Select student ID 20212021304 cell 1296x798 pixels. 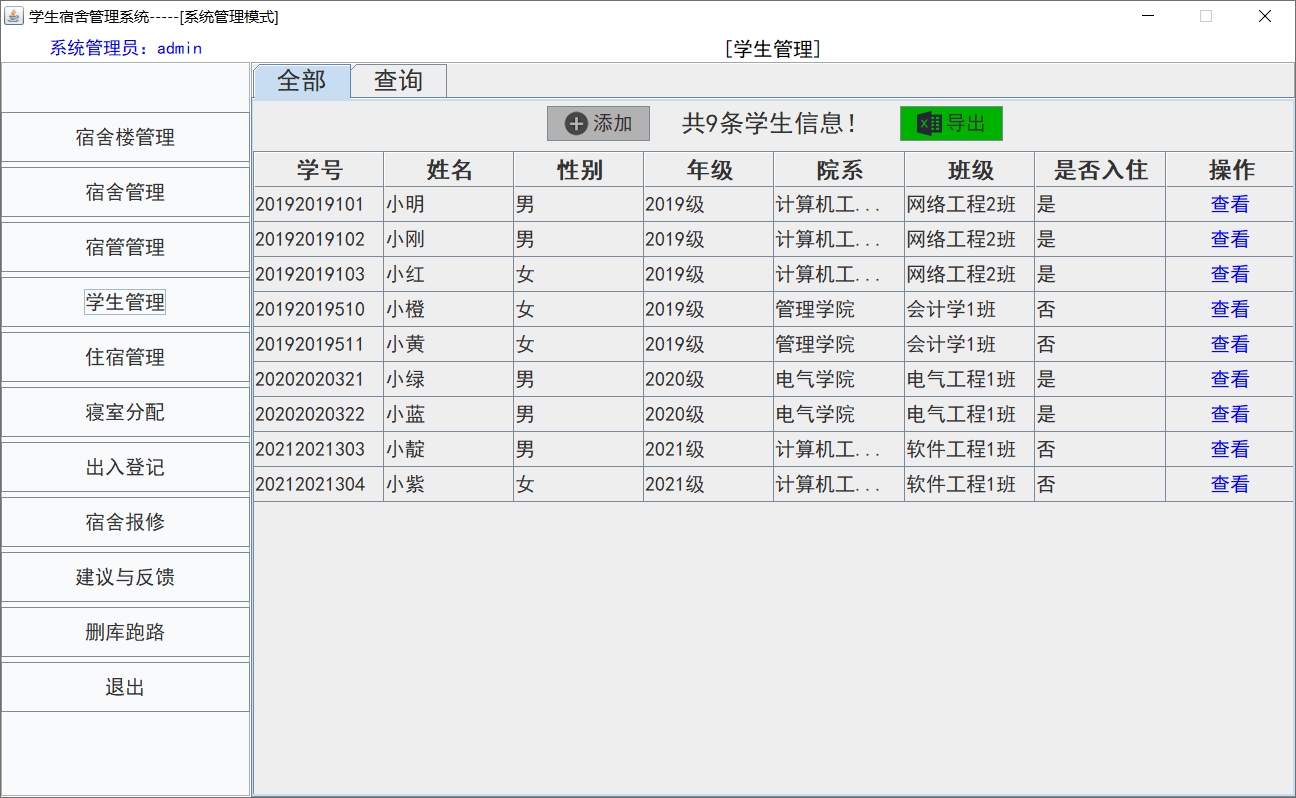319,484
